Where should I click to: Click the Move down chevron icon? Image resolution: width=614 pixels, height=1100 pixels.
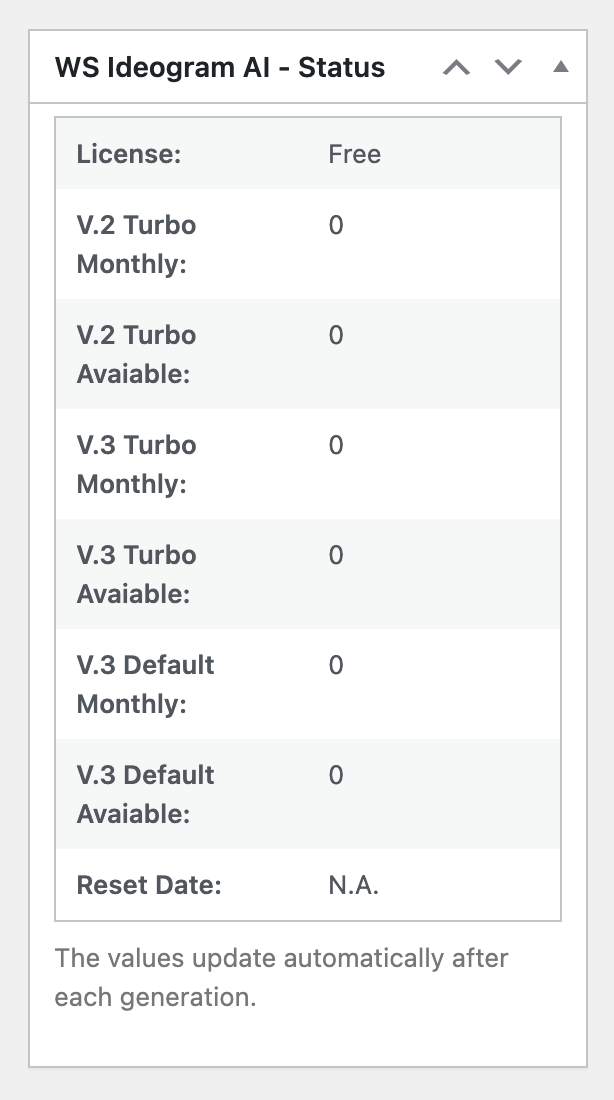509,68
